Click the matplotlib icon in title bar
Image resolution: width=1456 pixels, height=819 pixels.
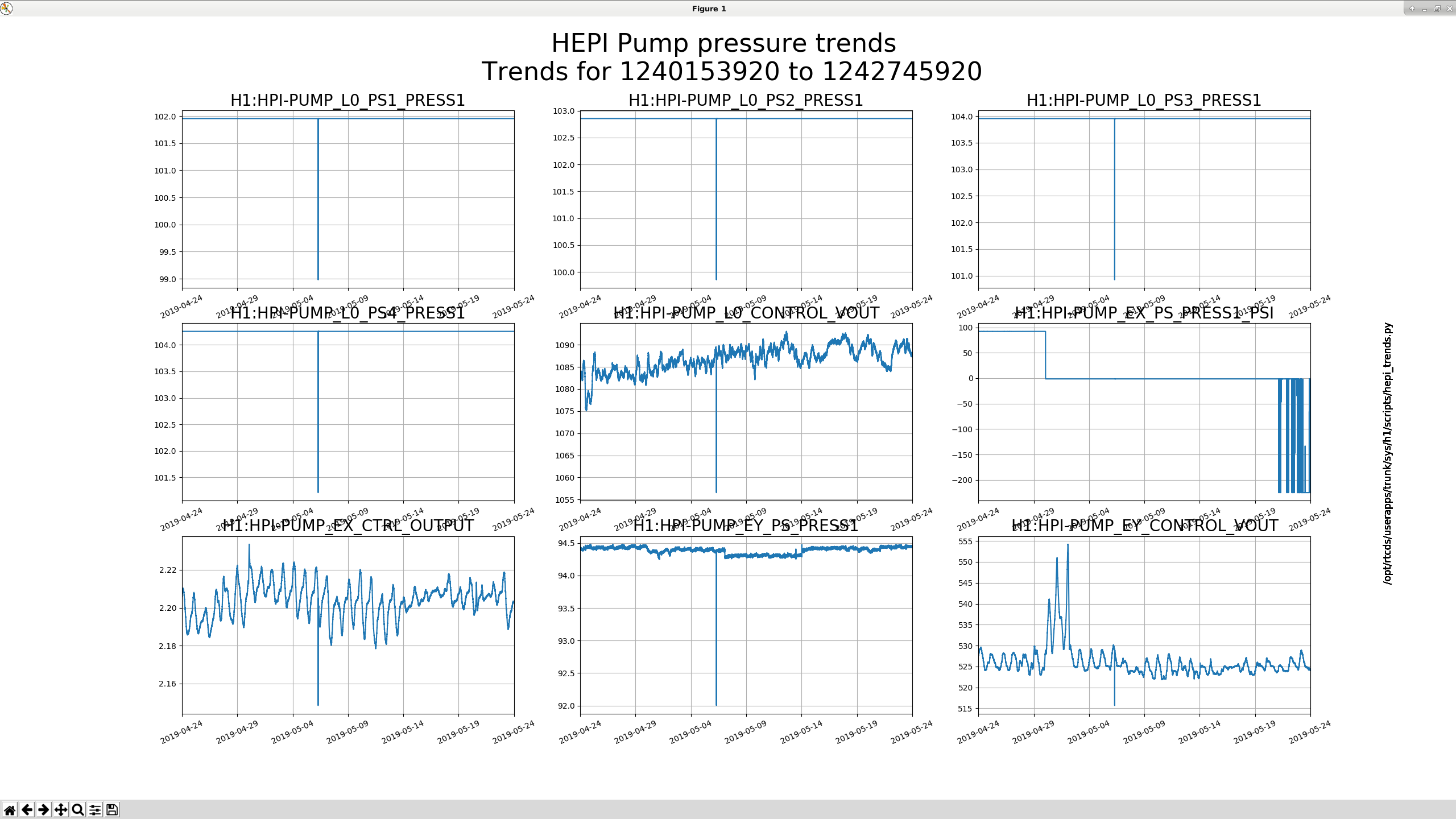[6, 8]
